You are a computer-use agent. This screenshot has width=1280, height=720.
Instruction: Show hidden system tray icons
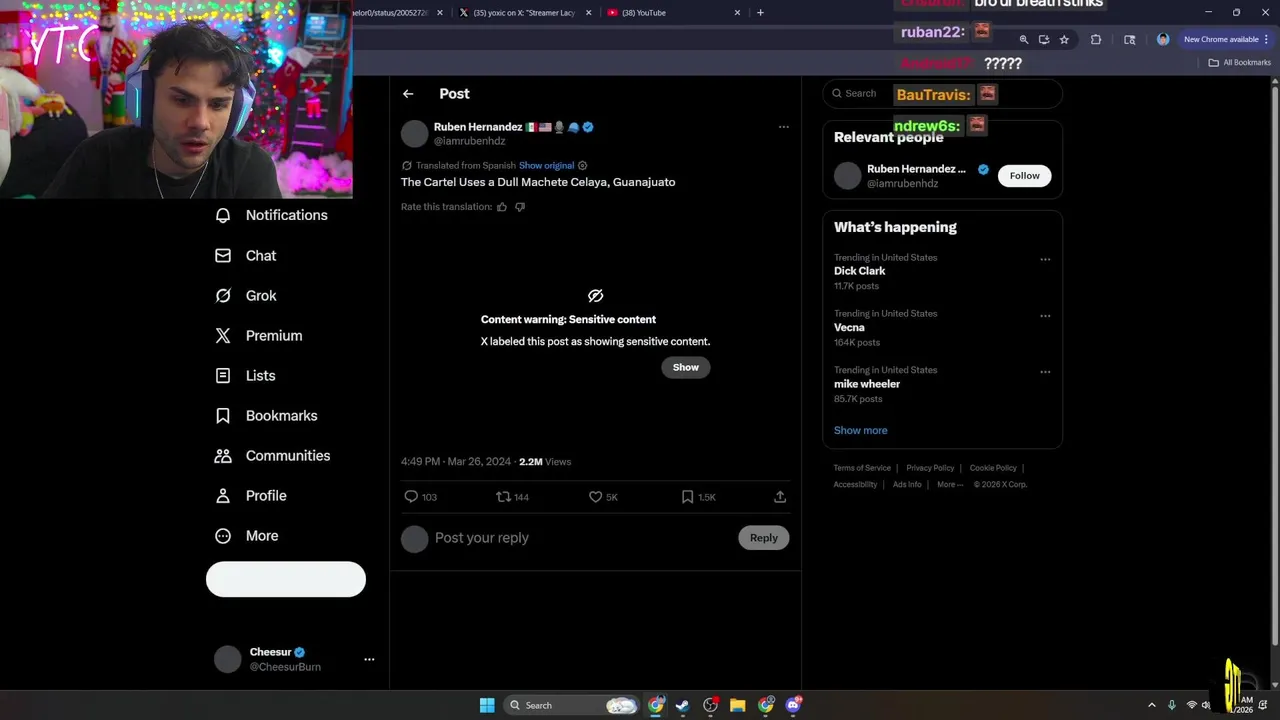click(1151, 705)
